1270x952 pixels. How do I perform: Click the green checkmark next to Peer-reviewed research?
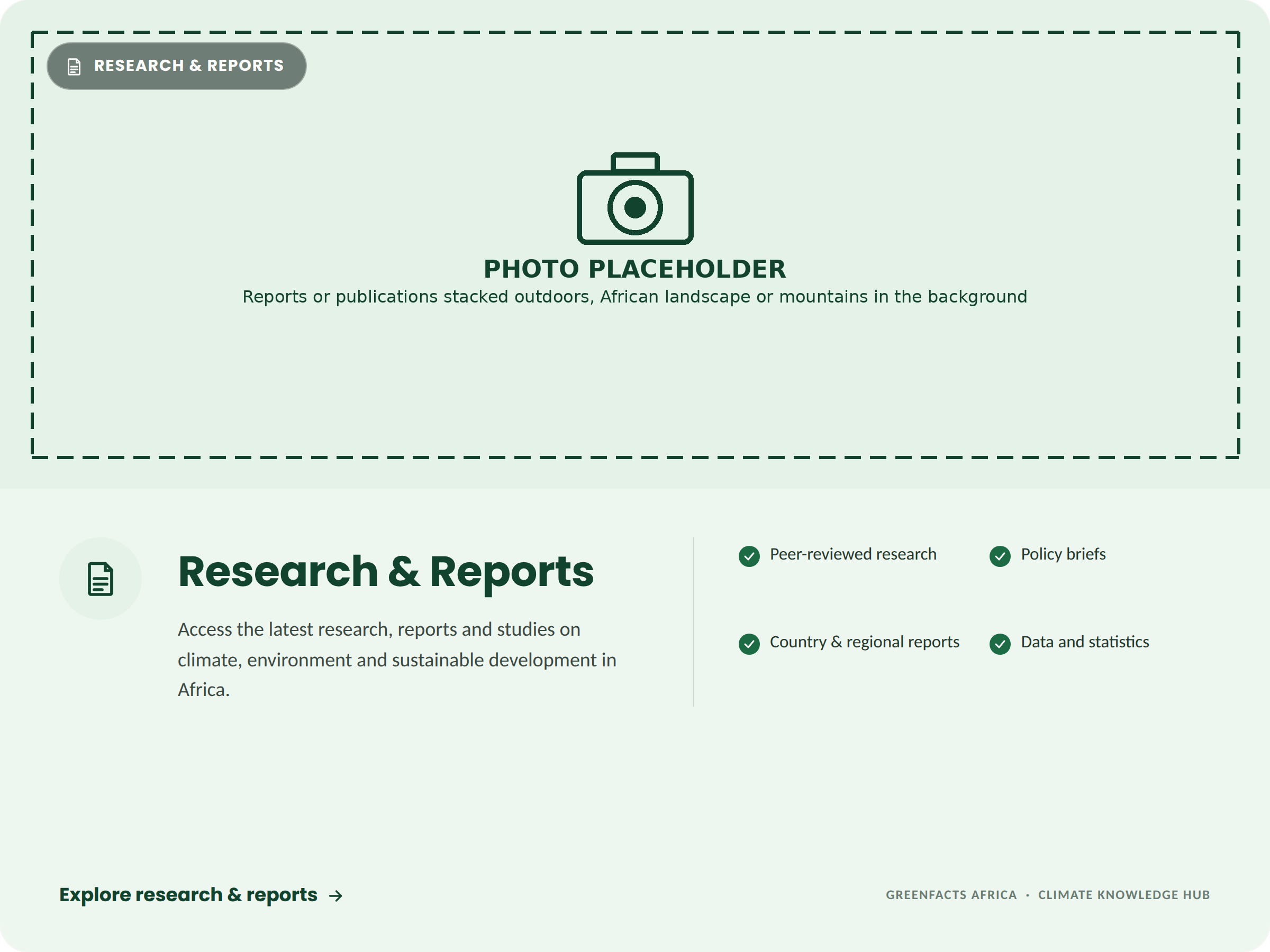749,556
